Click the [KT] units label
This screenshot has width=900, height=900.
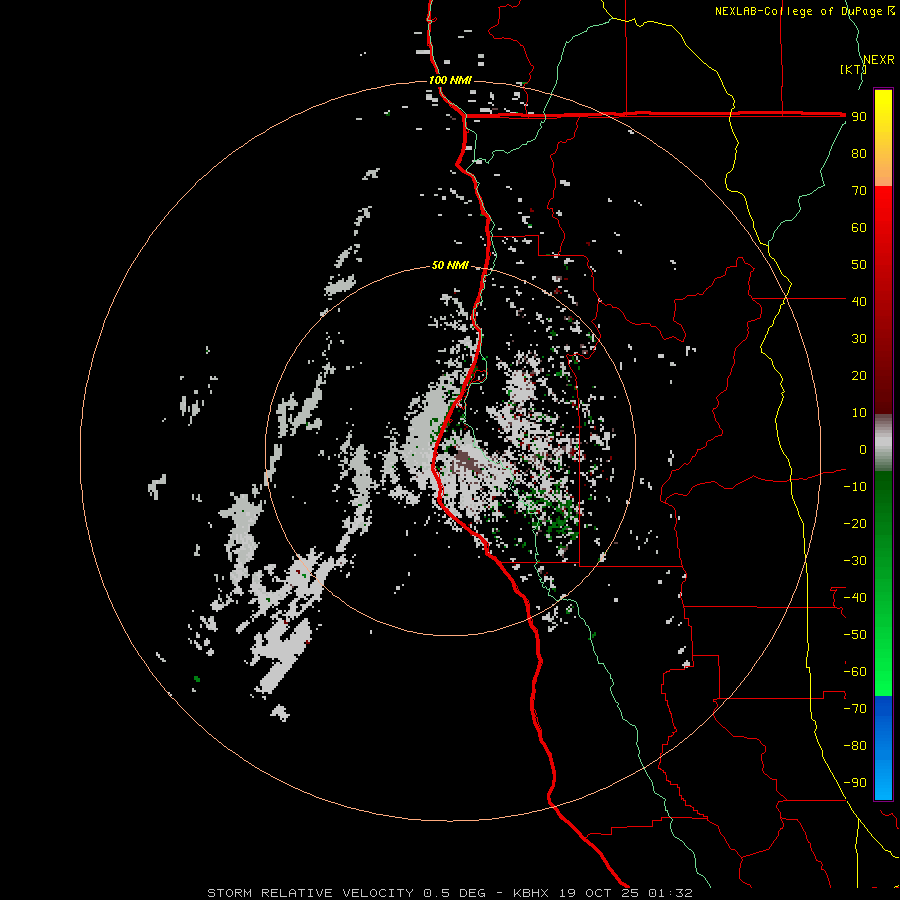coord(854,69)
